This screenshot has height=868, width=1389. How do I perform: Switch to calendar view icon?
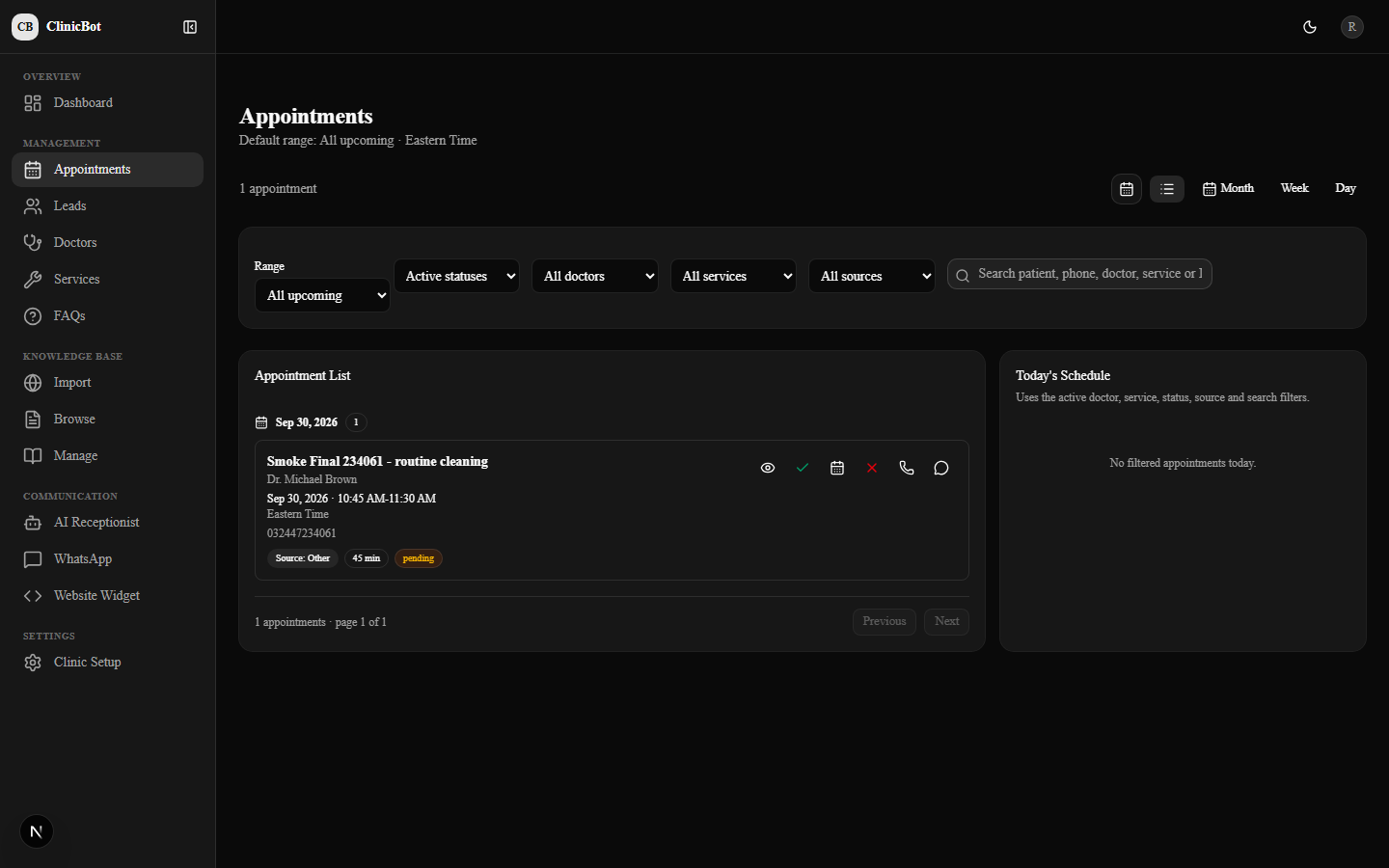[x=1127, y=189]
